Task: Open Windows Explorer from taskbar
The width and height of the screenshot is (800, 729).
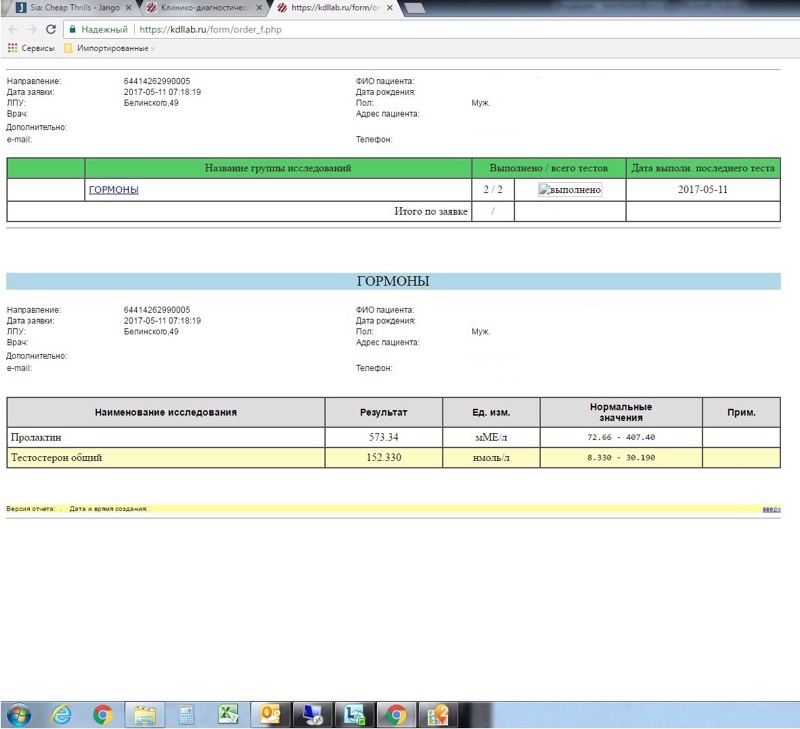Action: point(144,714)
